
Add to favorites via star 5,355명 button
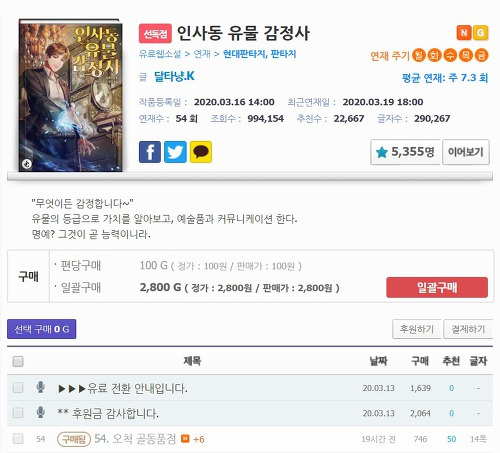coord(405,152)
